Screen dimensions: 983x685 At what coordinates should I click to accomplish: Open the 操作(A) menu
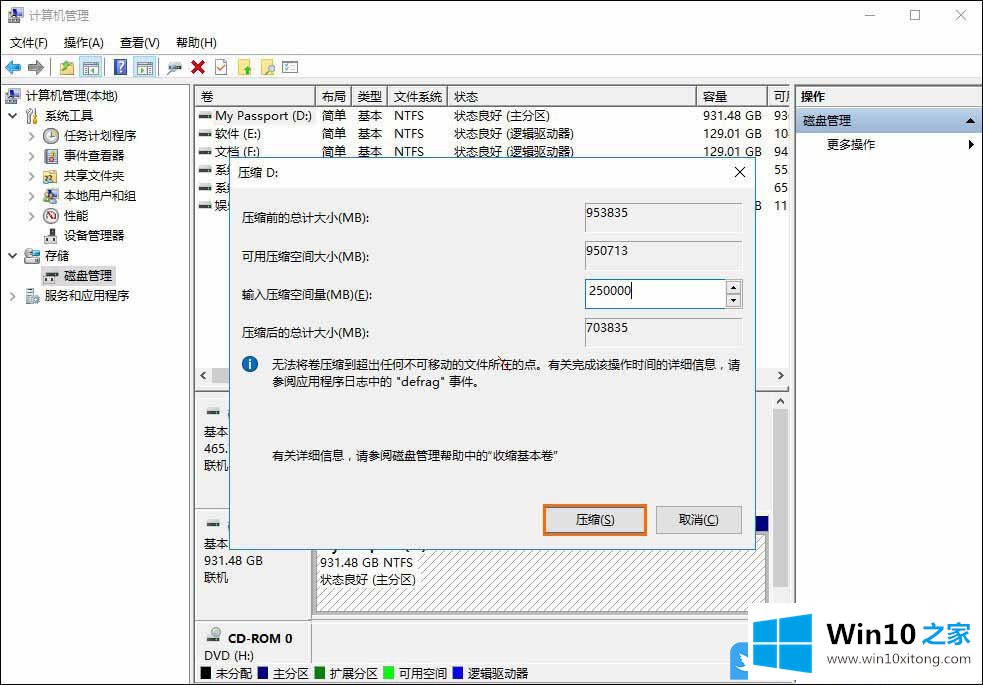[x=83, y=43]
